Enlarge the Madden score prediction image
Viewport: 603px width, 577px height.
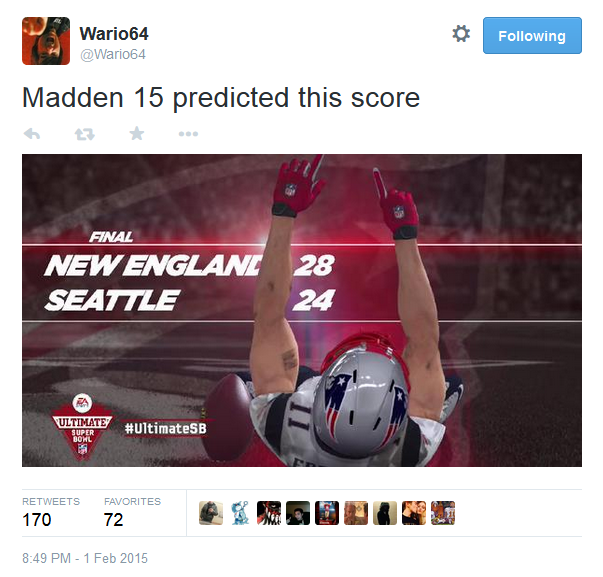[302, 310]
